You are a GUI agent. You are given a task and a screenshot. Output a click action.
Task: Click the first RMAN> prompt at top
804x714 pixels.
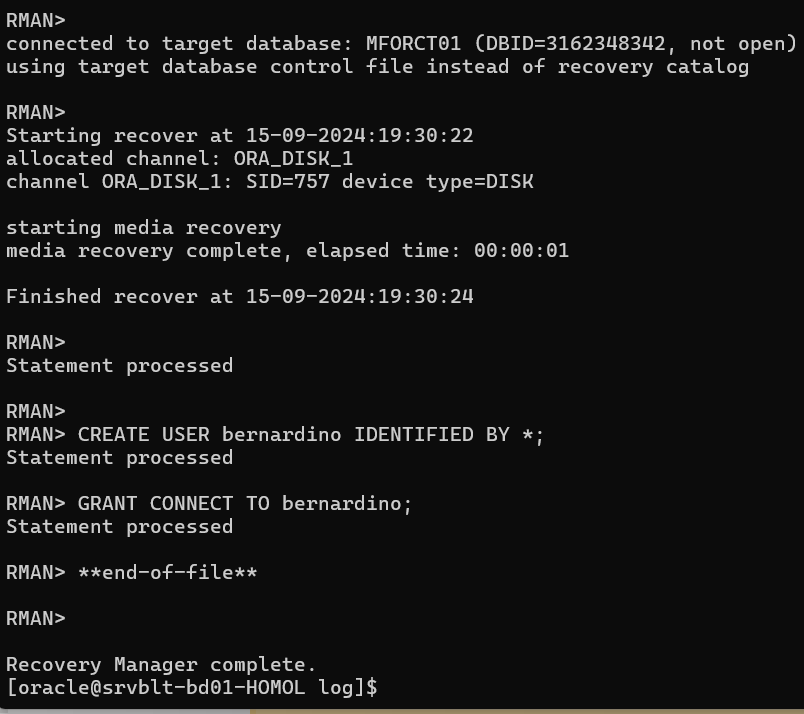36,21
